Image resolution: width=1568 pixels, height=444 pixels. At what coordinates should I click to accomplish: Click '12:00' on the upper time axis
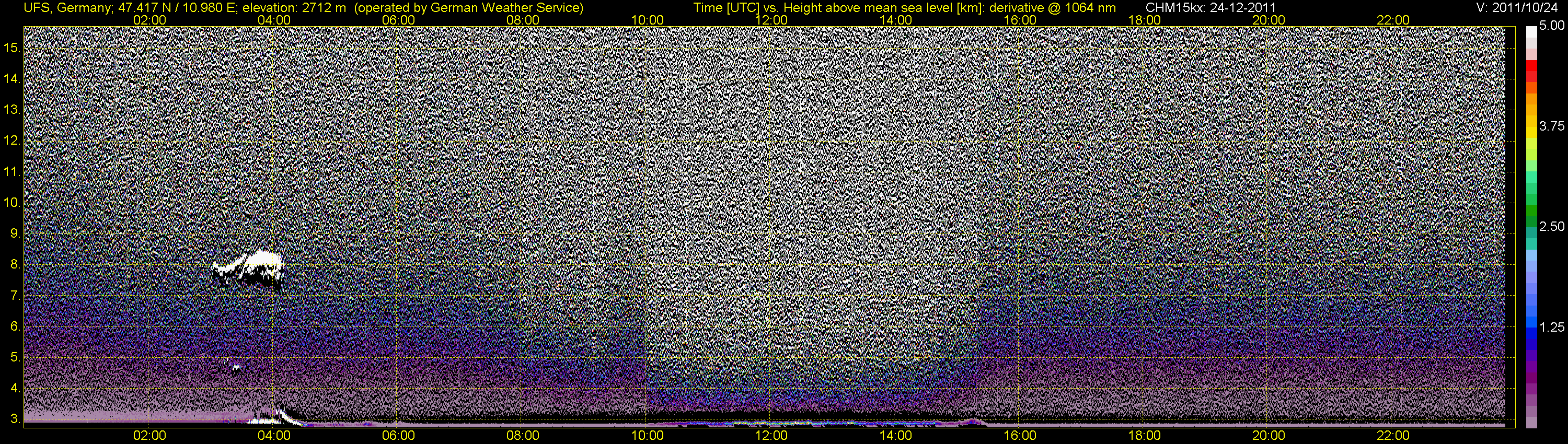(x=771, y=20)
